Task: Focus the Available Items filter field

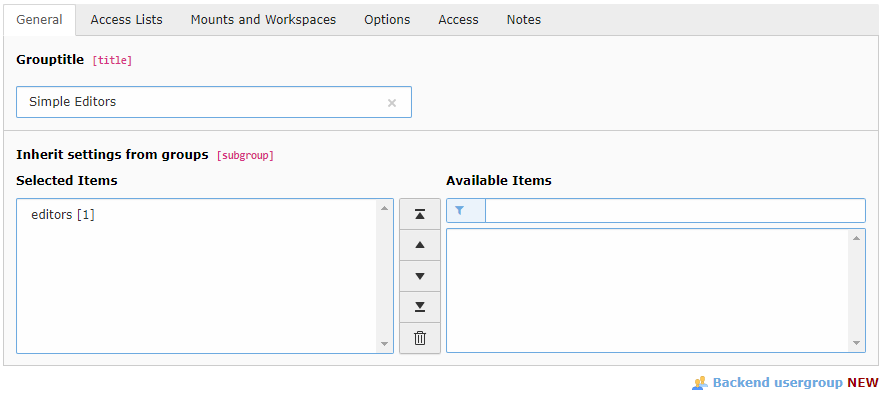Action: tap(675, 211)
